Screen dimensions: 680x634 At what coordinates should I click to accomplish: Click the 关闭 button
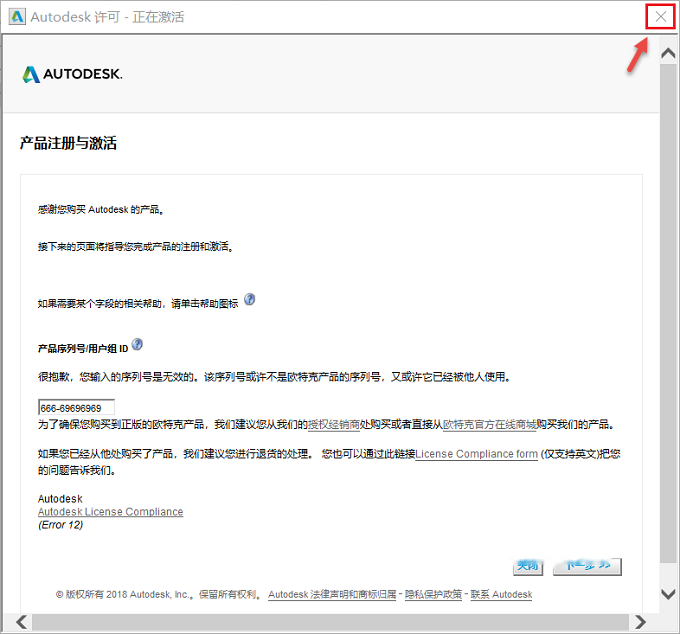point(528,566)
